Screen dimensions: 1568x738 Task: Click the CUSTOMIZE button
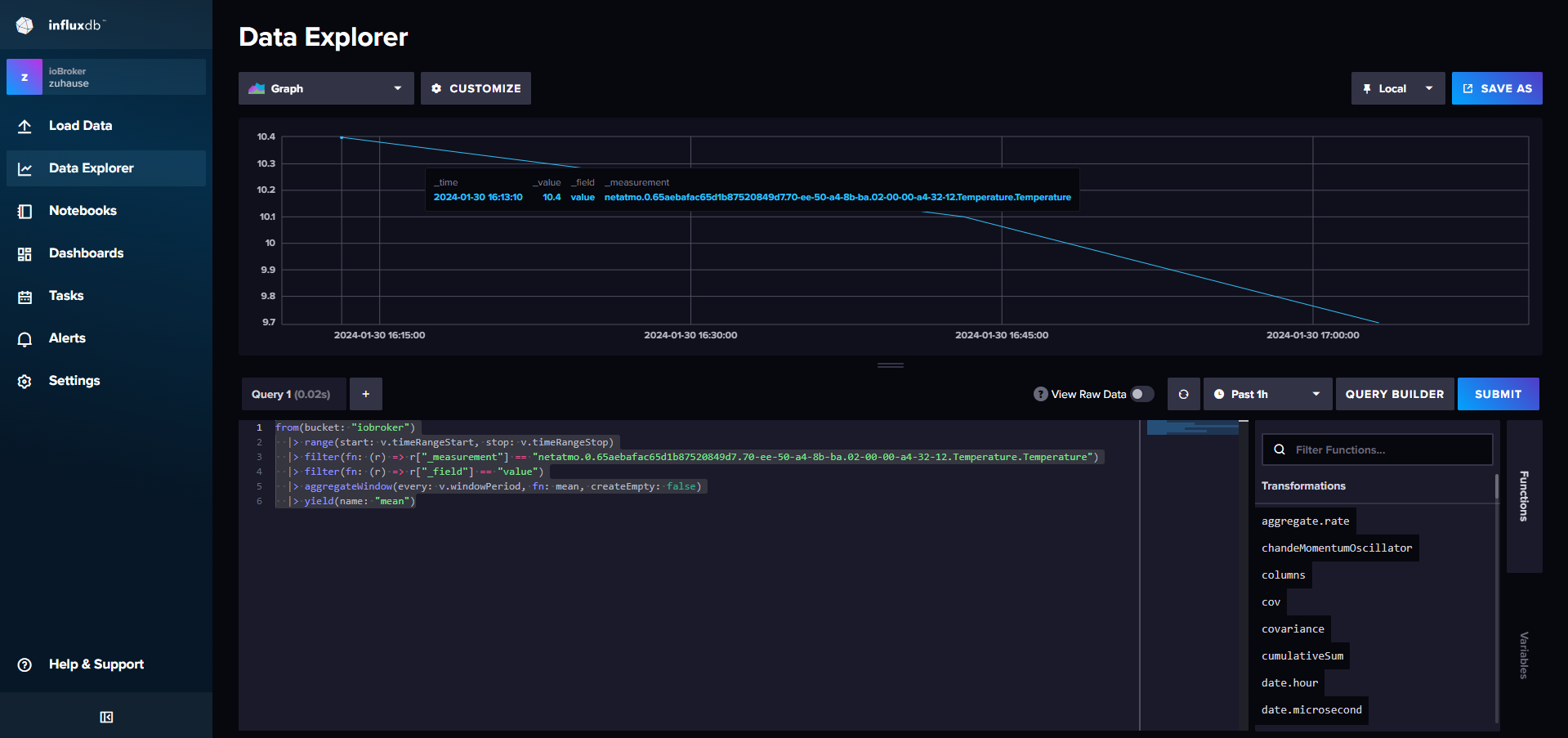[x=476, y=88]
